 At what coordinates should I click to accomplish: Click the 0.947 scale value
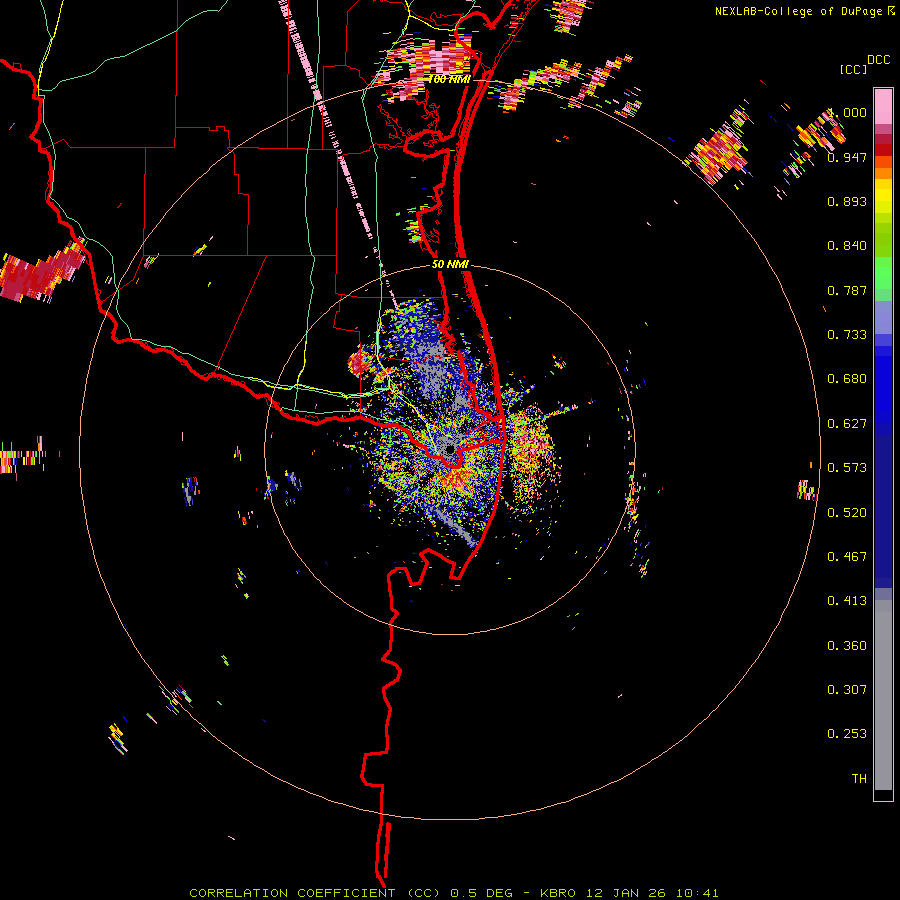(847, 157)
